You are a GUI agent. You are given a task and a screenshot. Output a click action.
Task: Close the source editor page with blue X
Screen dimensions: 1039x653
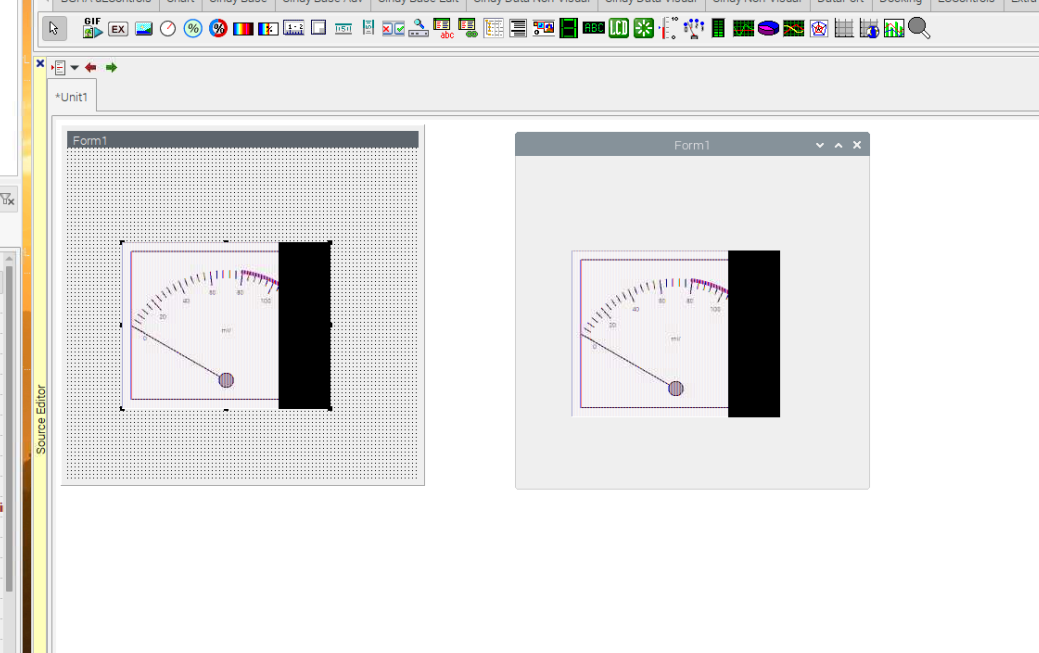coord(40,64)
